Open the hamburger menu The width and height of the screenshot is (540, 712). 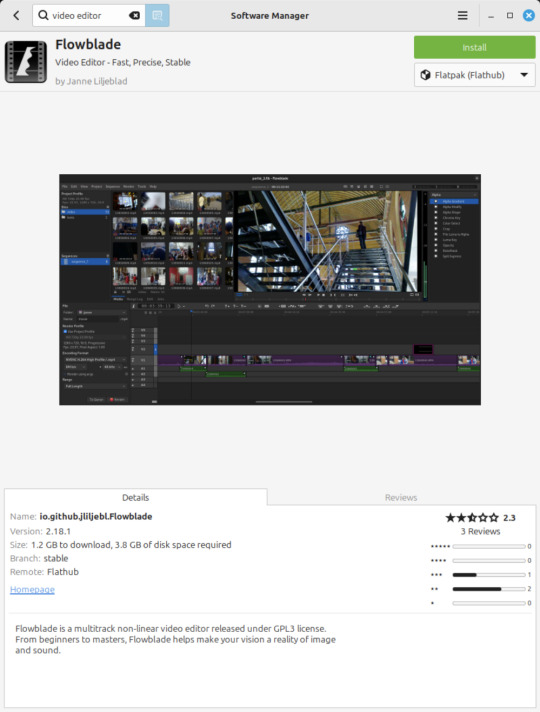click(462, 15)
